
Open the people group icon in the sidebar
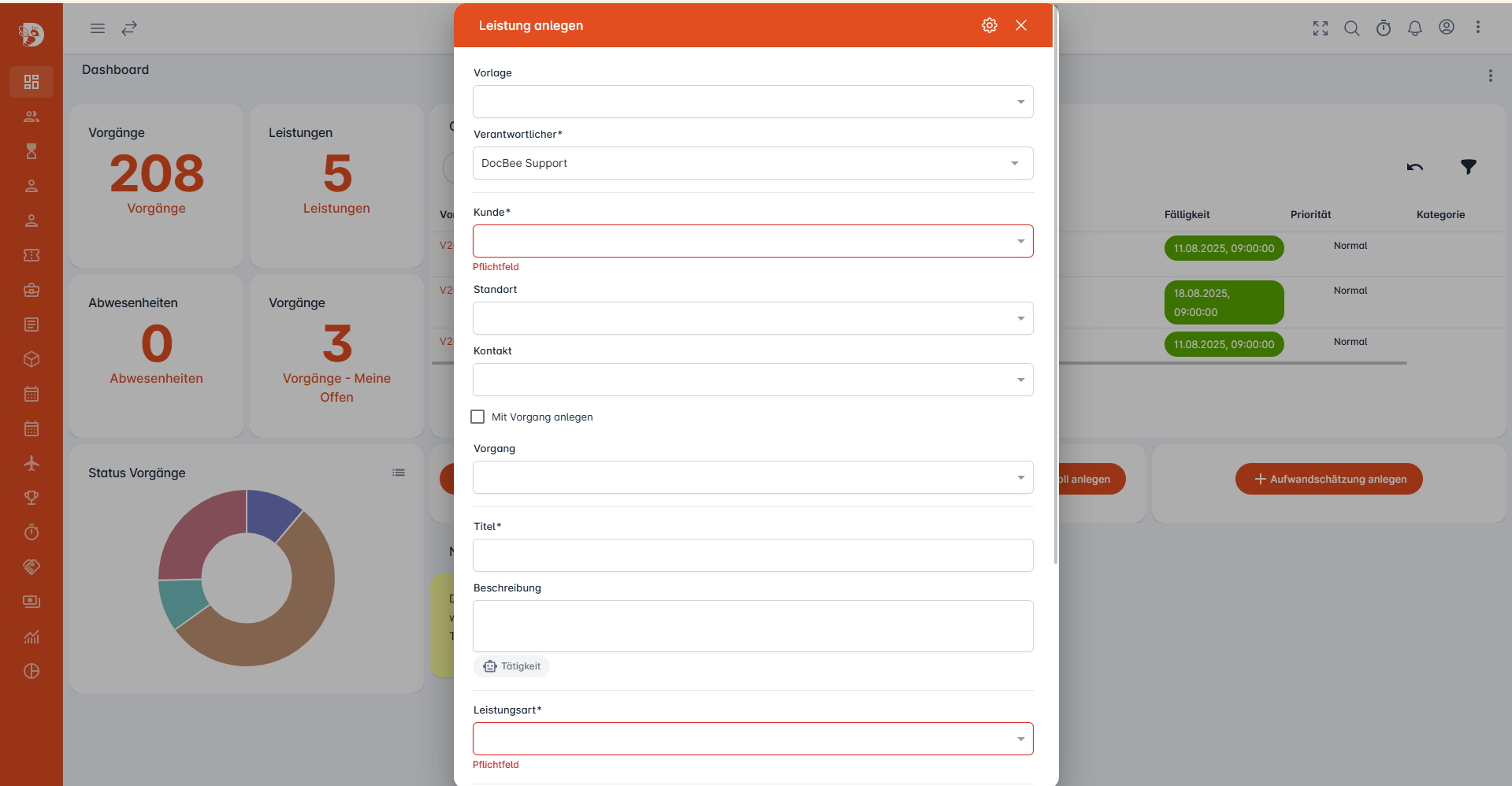click(32, 117)
